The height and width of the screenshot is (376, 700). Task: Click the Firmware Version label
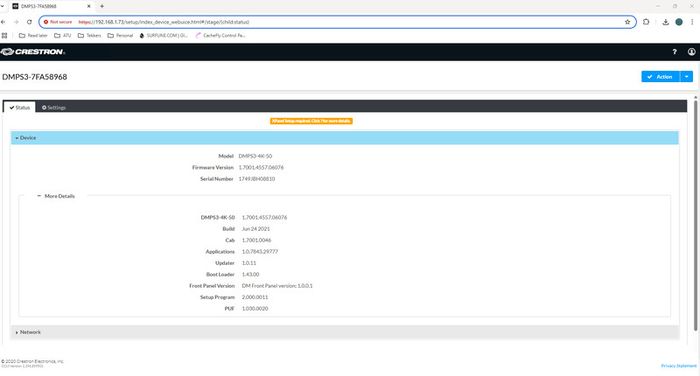tap(213, 167)
